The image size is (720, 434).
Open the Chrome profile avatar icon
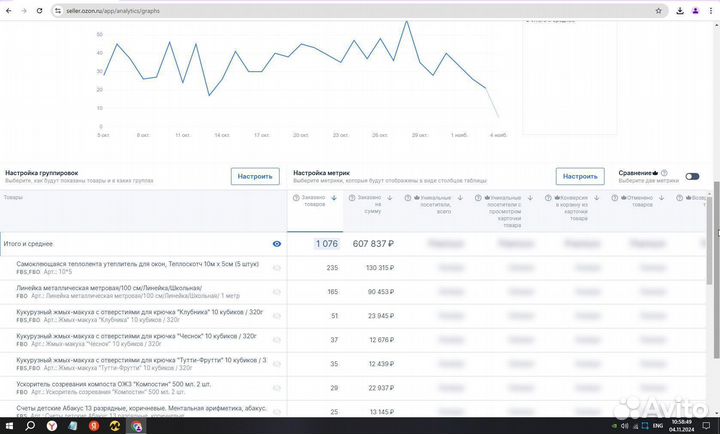(692, 10)
